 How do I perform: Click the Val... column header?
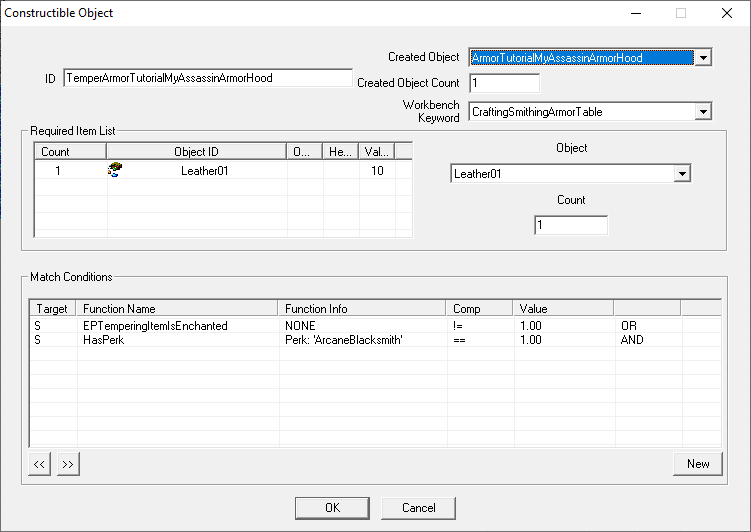click(x=376, y=151)
